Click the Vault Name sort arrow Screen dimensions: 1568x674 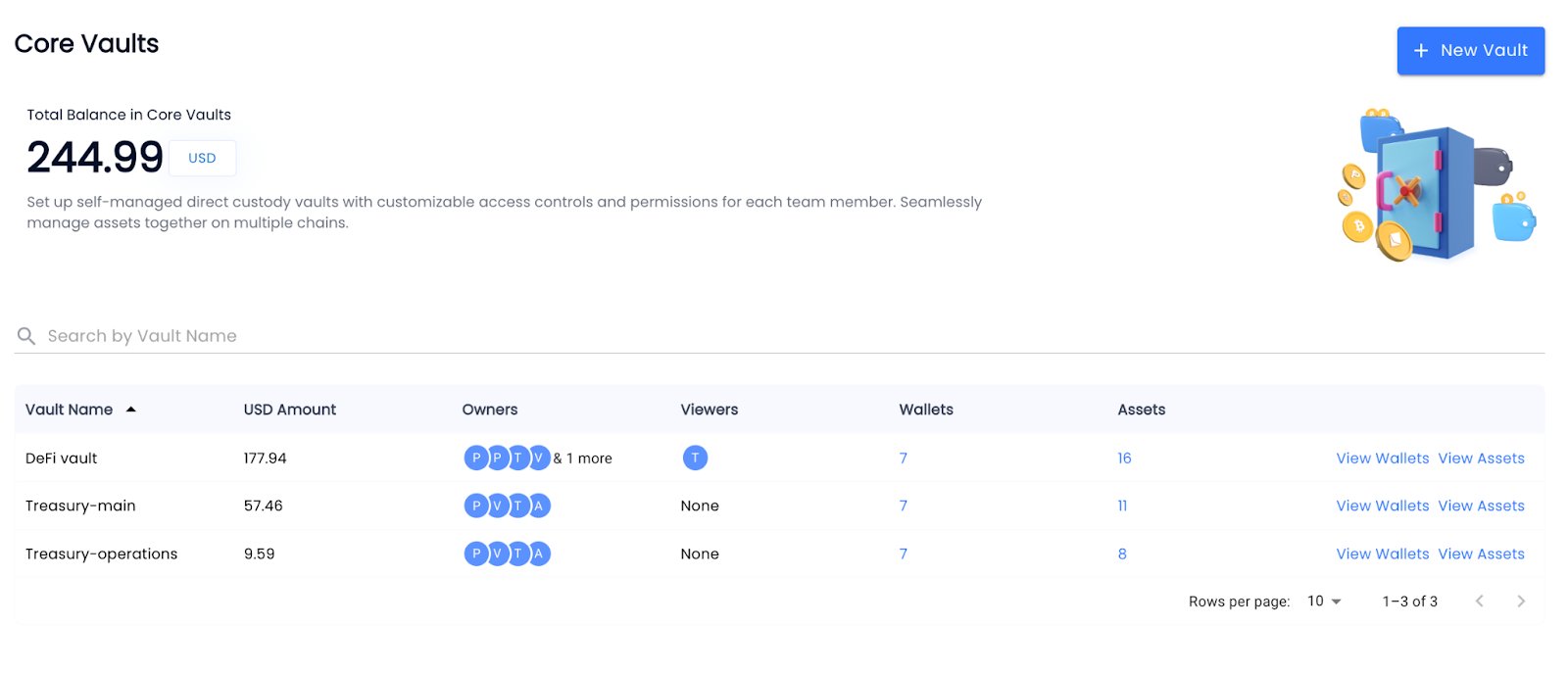[x=130, y=409]
